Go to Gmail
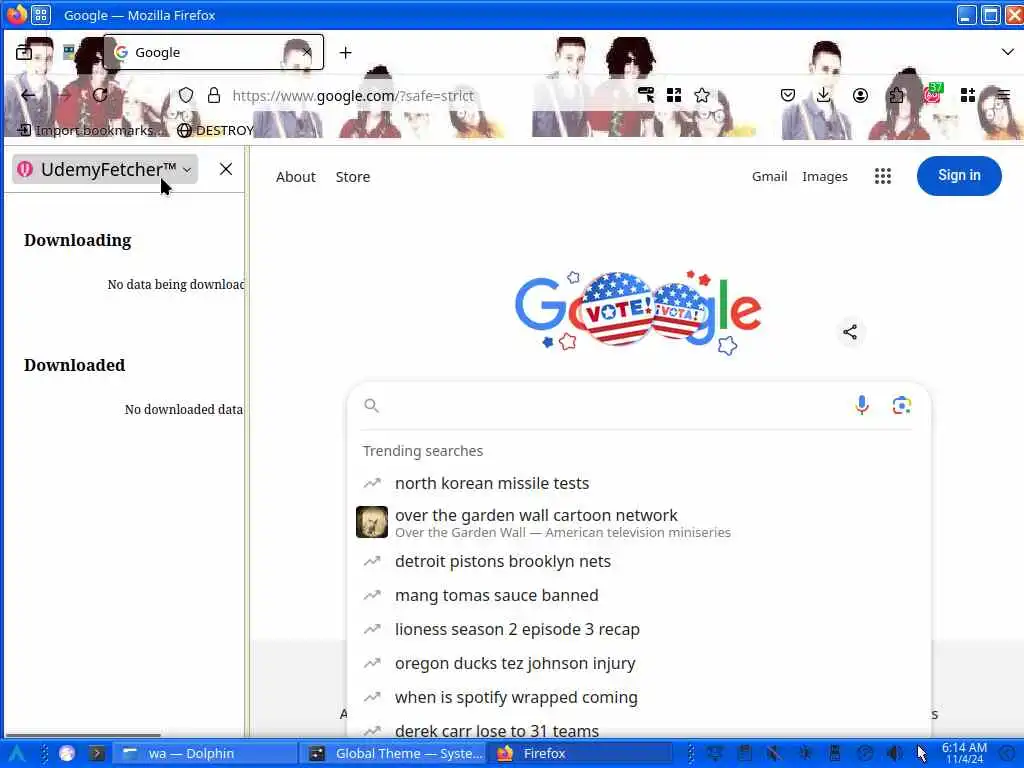Image resolution: width=1024 pixels, height=768 pixels. (x=769, y=176)
